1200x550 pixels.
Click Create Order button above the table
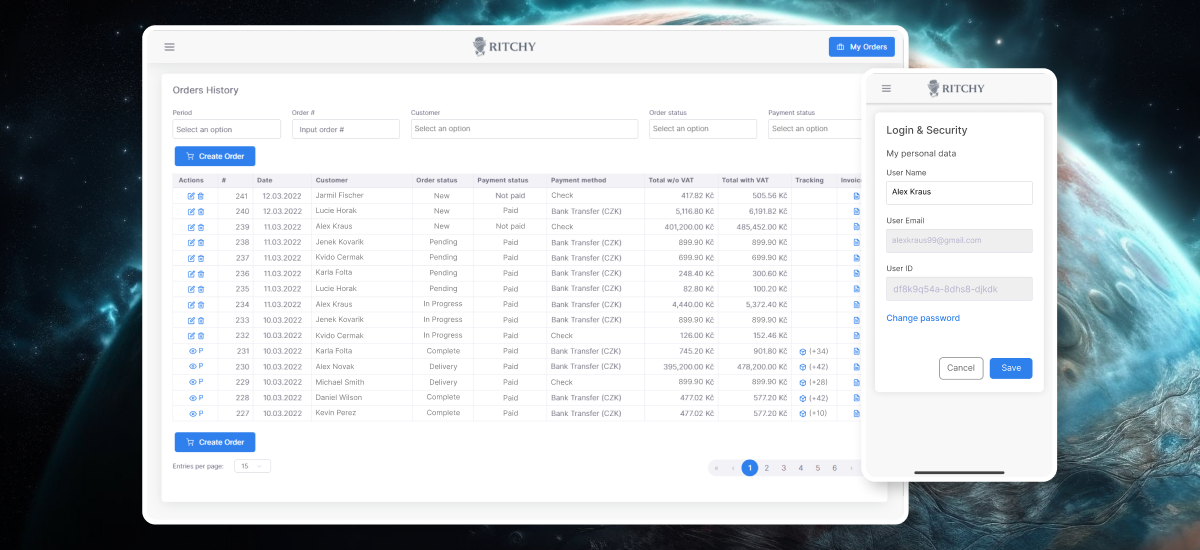[215, 156]
